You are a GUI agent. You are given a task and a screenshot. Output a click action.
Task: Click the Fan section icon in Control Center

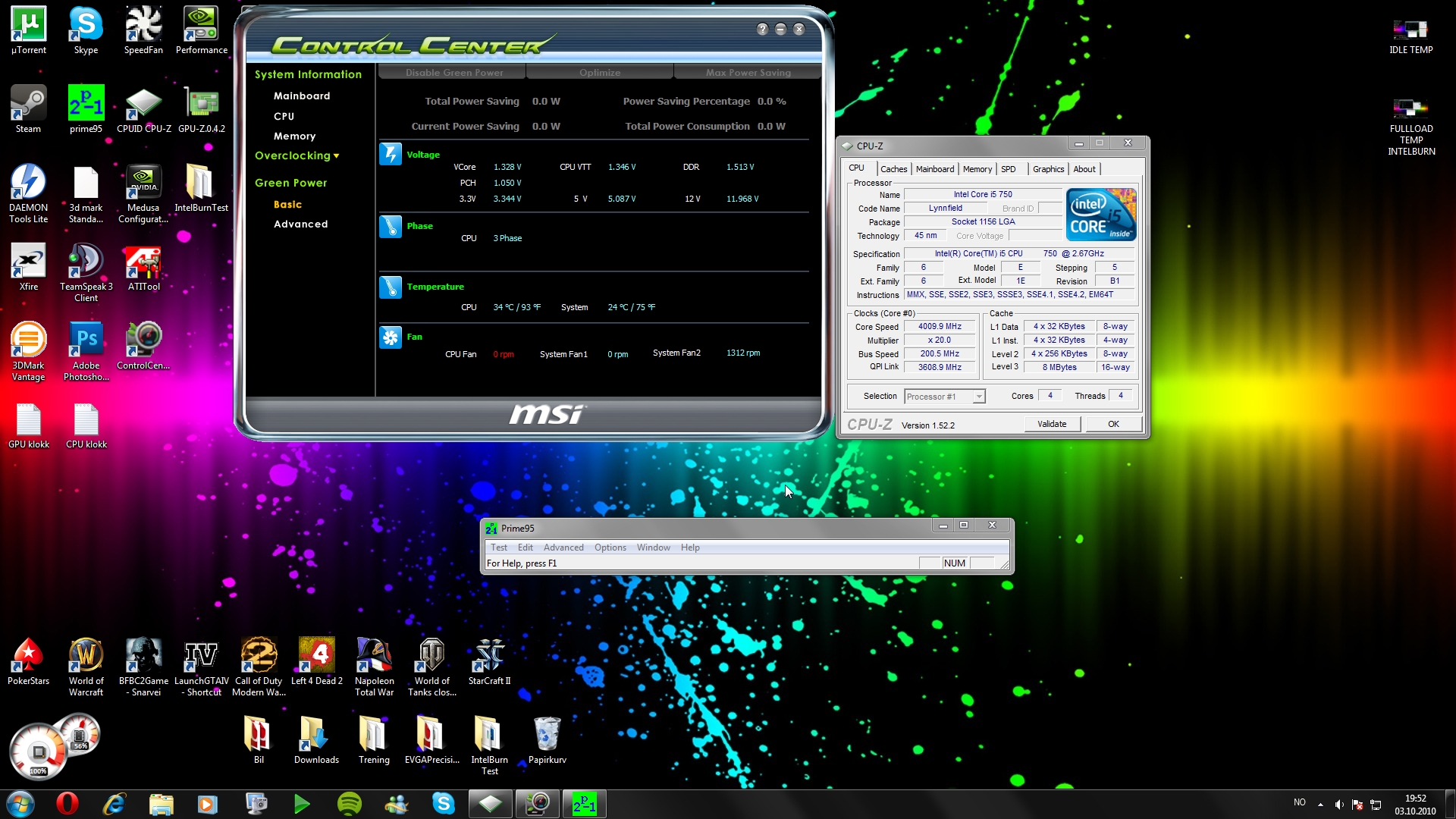coord(391,337)
